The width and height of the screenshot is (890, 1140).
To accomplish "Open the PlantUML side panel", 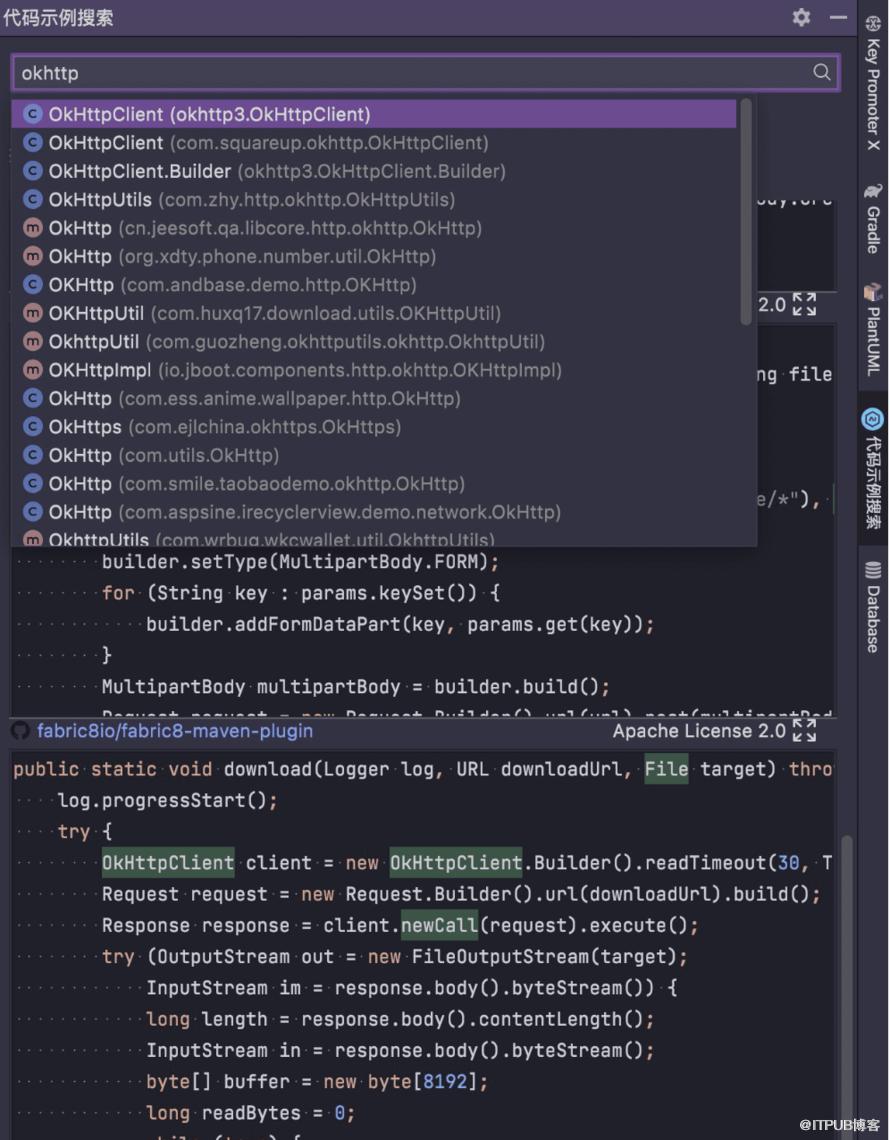I will click(x=873, y=330).
